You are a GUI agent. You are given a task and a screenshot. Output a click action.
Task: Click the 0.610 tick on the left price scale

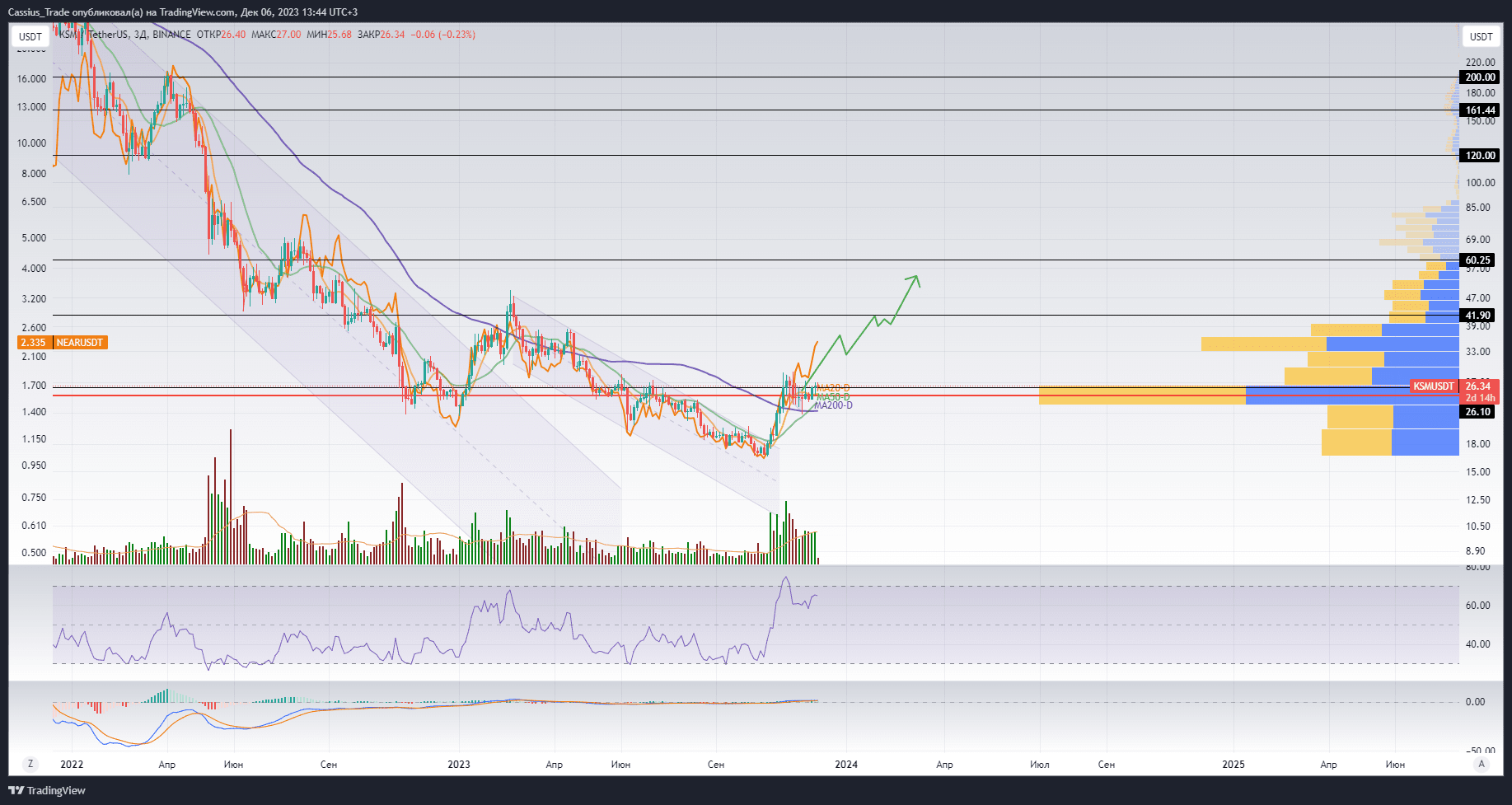34,526
